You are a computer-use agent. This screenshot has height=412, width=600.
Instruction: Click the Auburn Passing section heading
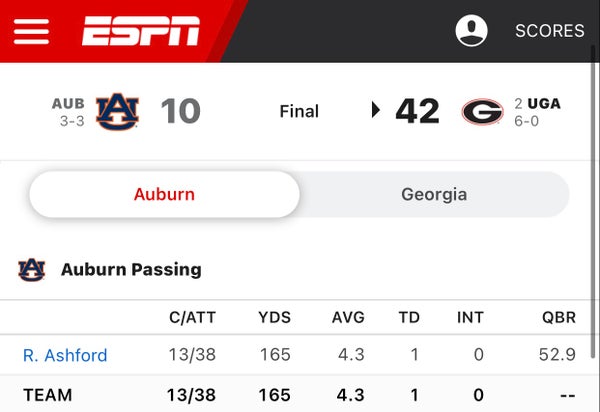tap(131, 269)
